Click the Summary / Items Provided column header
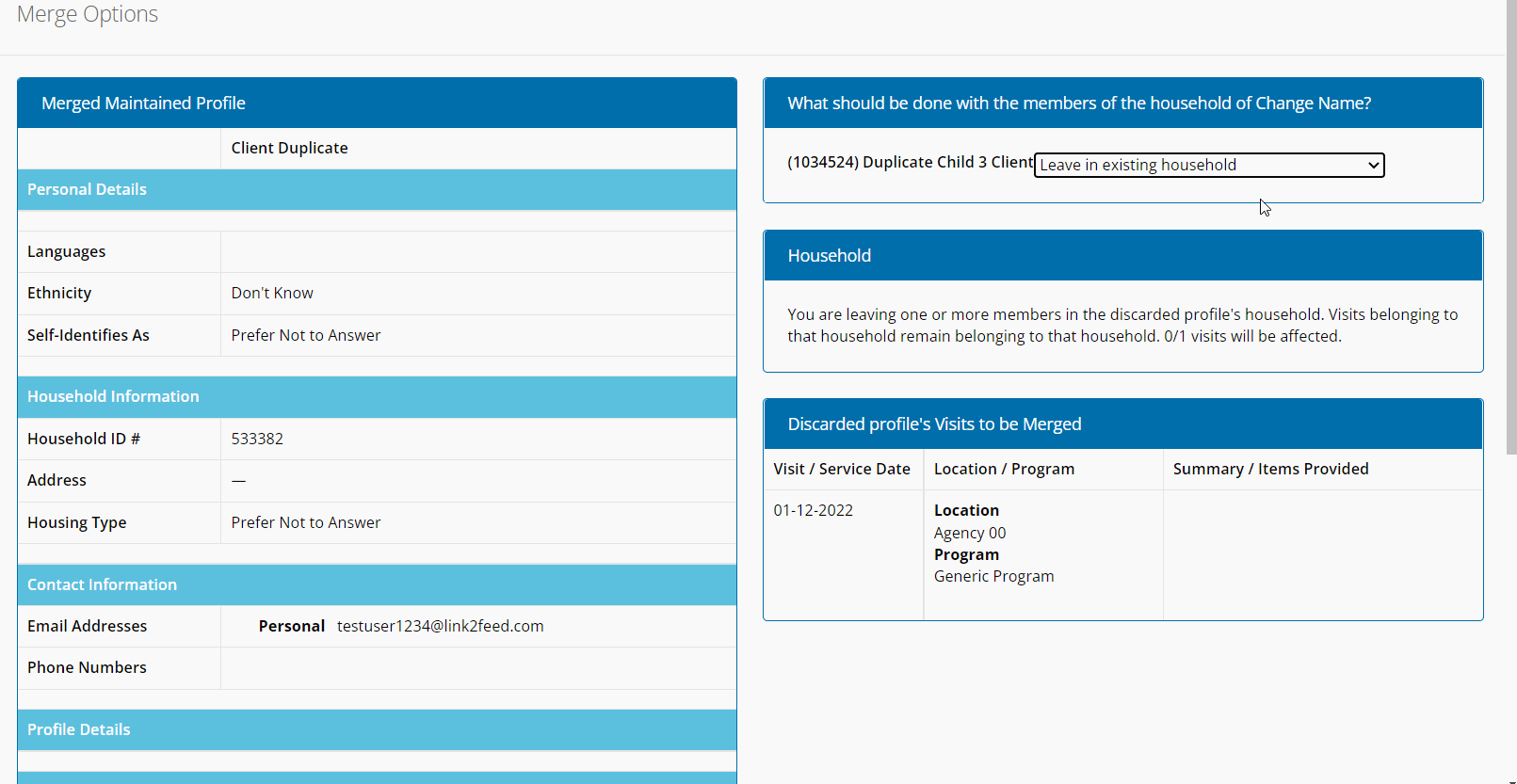Image resolution: width=1517 pixels, height=784 pixels. pyautogui.click(x=1270, y=469)
